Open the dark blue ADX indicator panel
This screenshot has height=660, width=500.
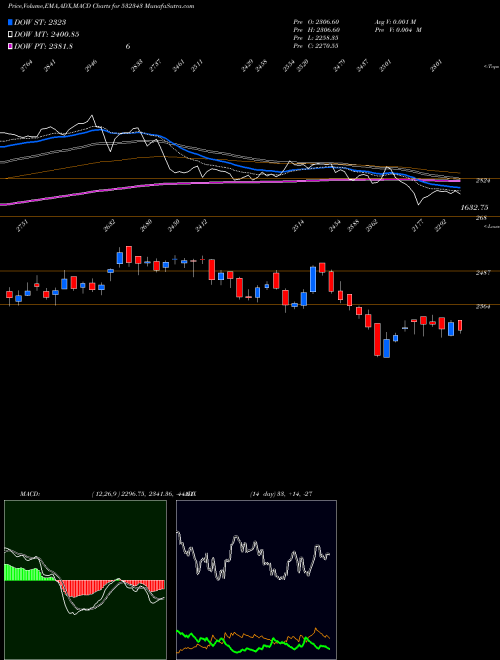point(256,580)
